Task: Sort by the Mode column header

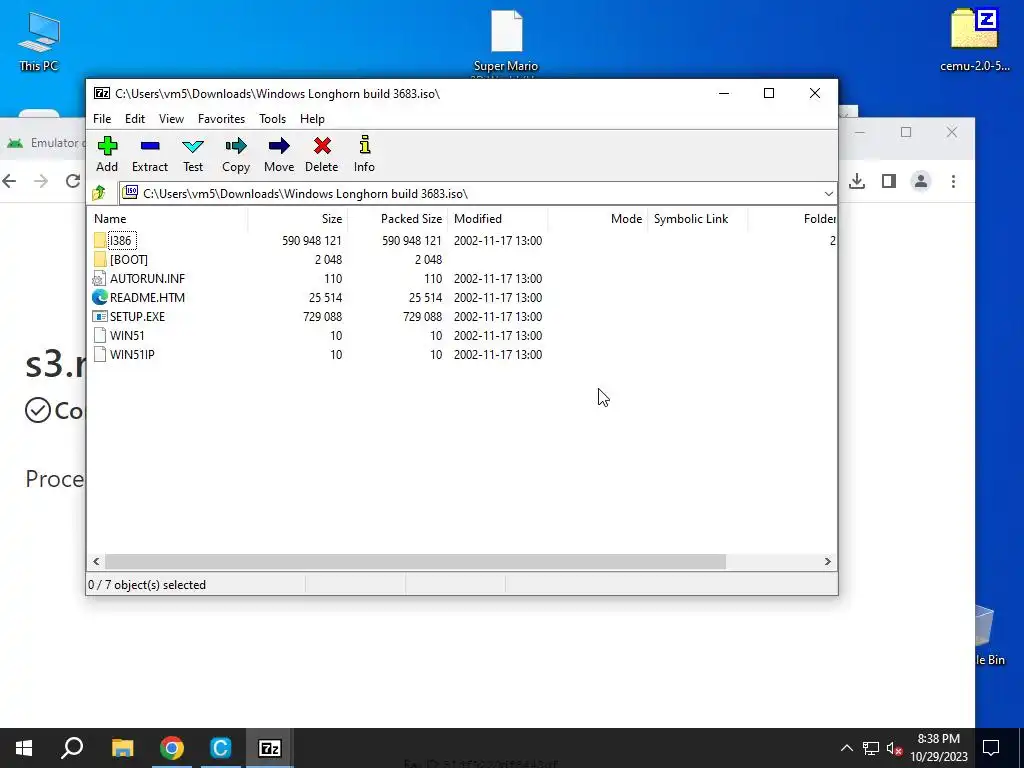Action: (598, 219)
